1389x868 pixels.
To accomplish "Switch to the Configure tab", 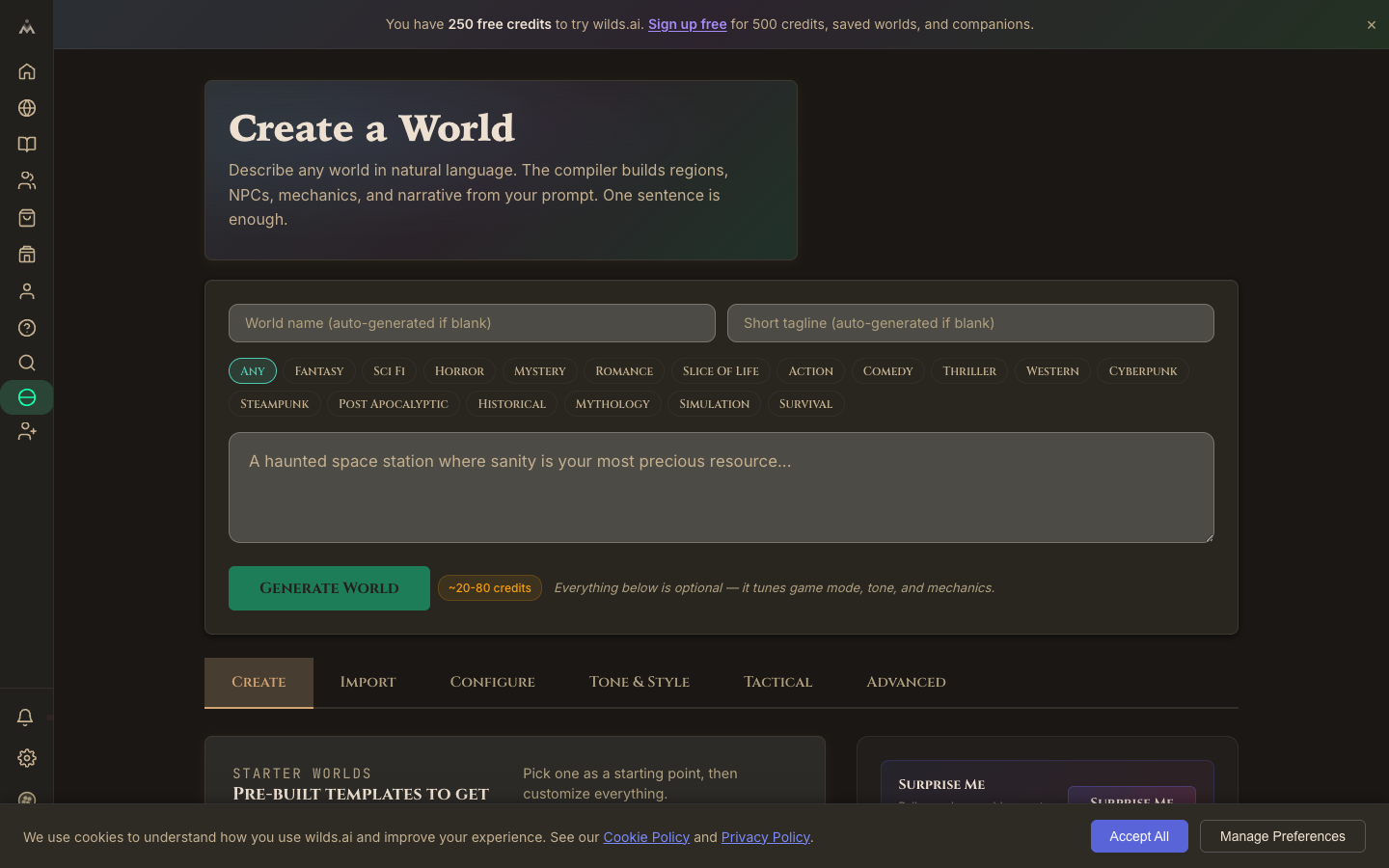I will click(493, 683).
